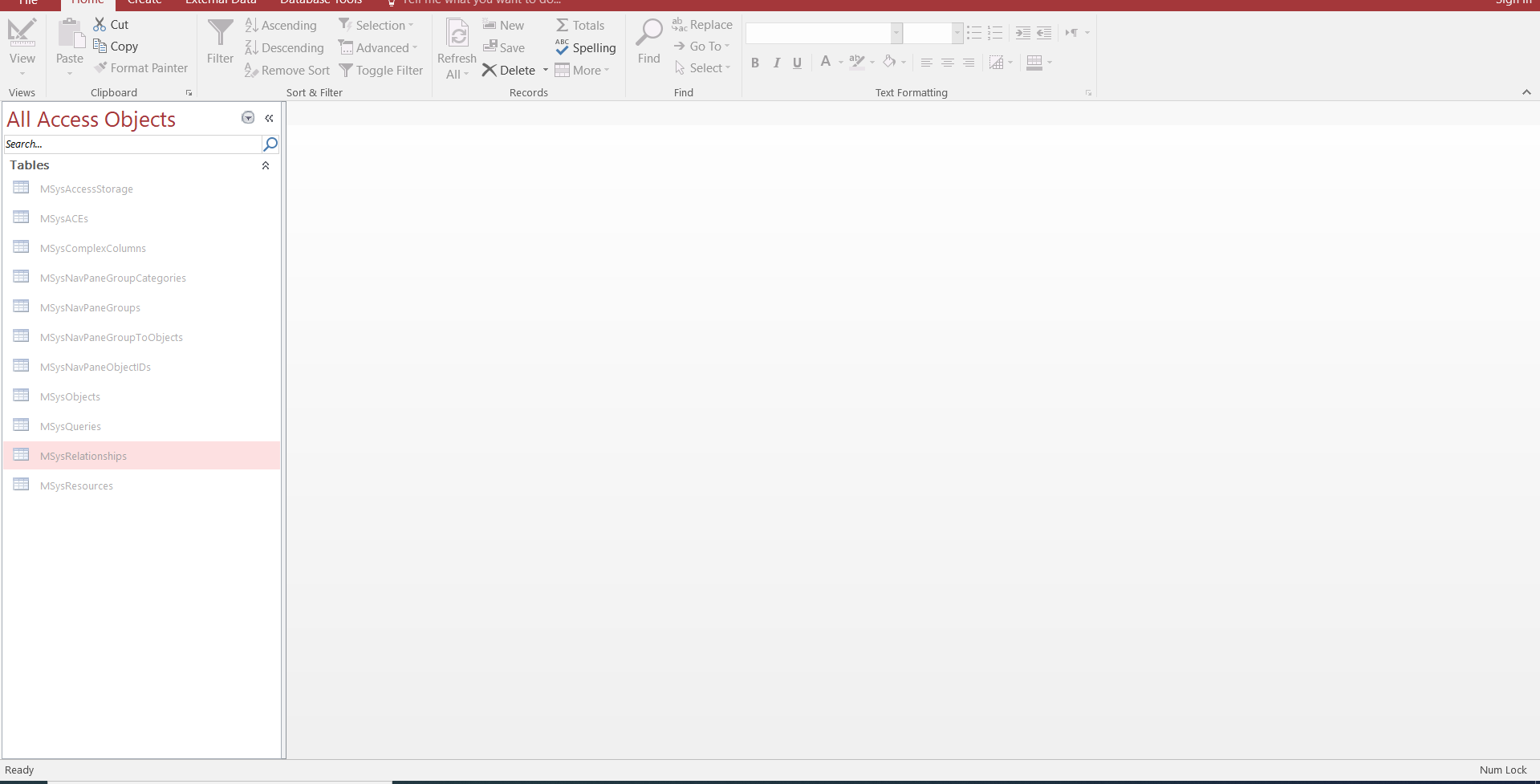
Task: Select the MSysNavPaneObjectIDs table
Action: coord(141,367)
